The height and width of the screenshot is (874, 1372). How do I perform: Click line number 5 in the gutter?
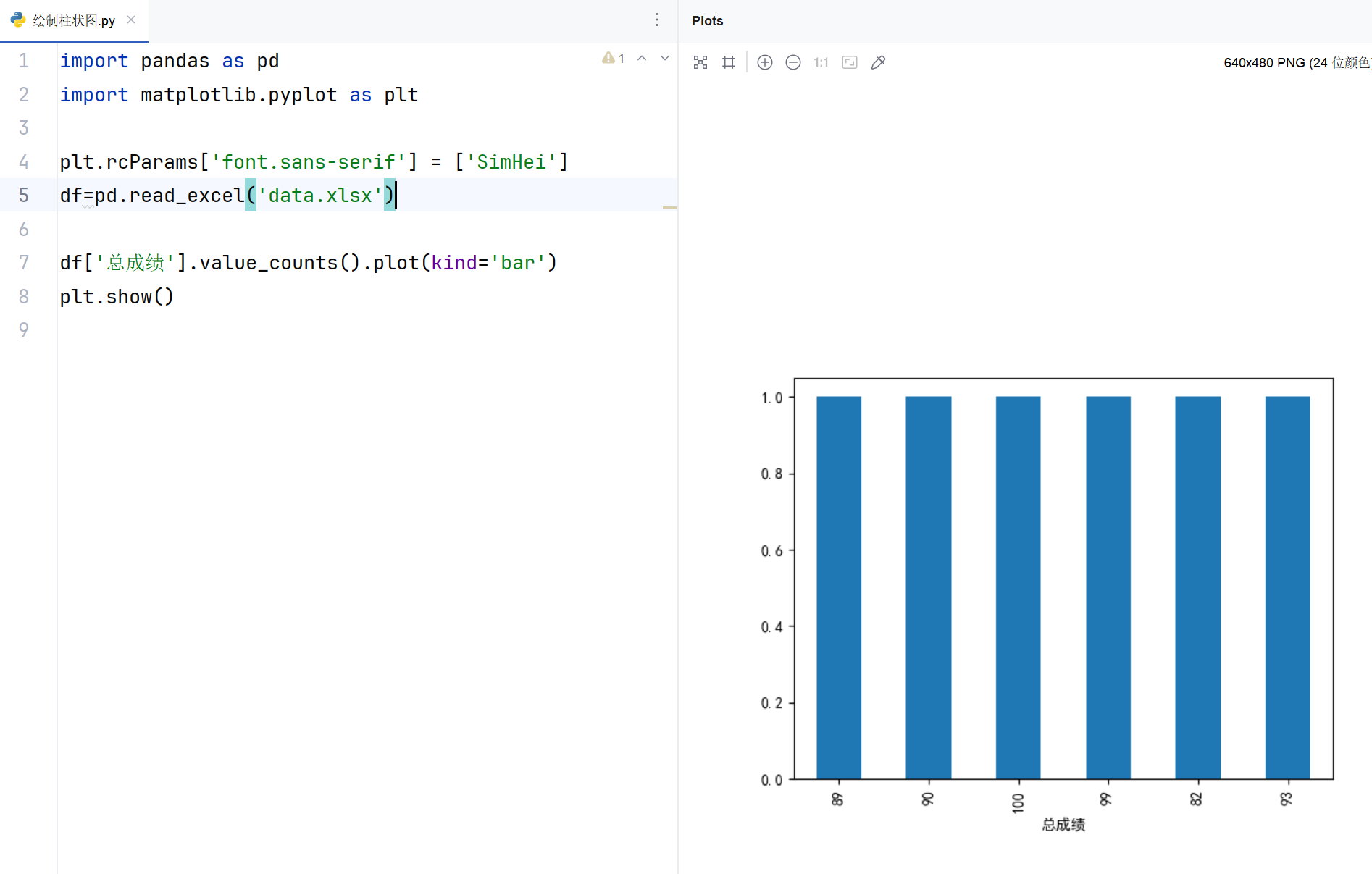point(24,196)
